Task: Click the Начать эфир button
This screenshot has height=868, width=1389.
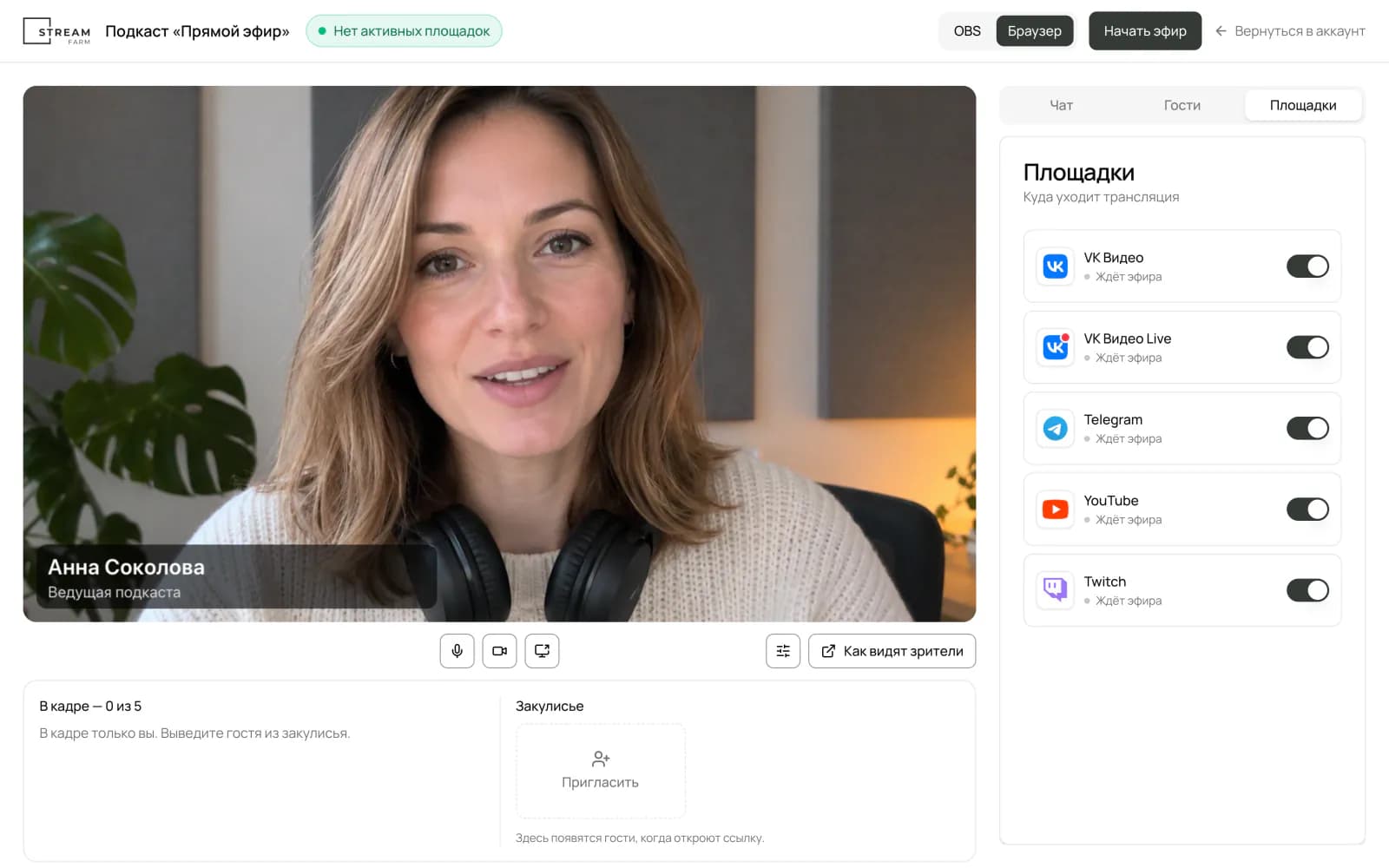Action: point(1145,31)
